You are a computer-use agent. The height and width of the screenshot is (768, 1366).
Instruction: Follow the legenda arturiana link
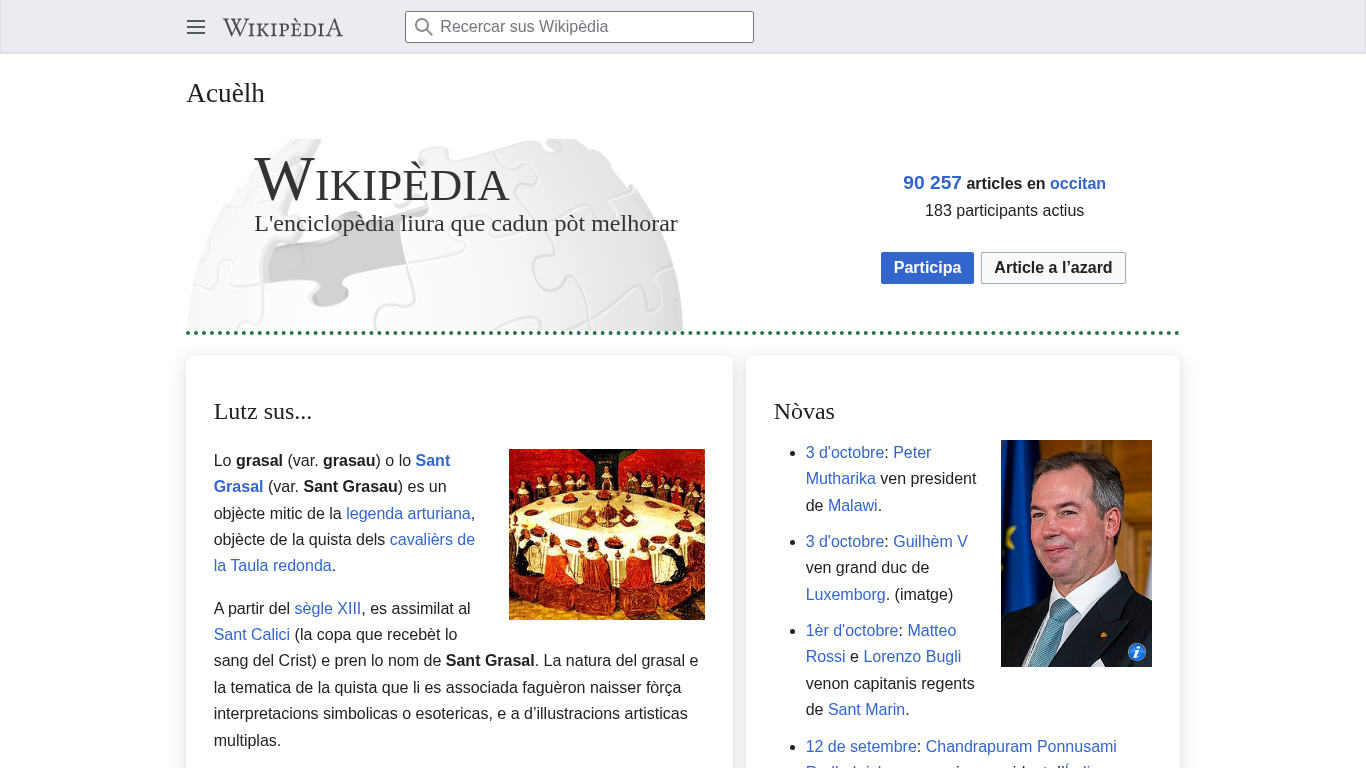408,513
